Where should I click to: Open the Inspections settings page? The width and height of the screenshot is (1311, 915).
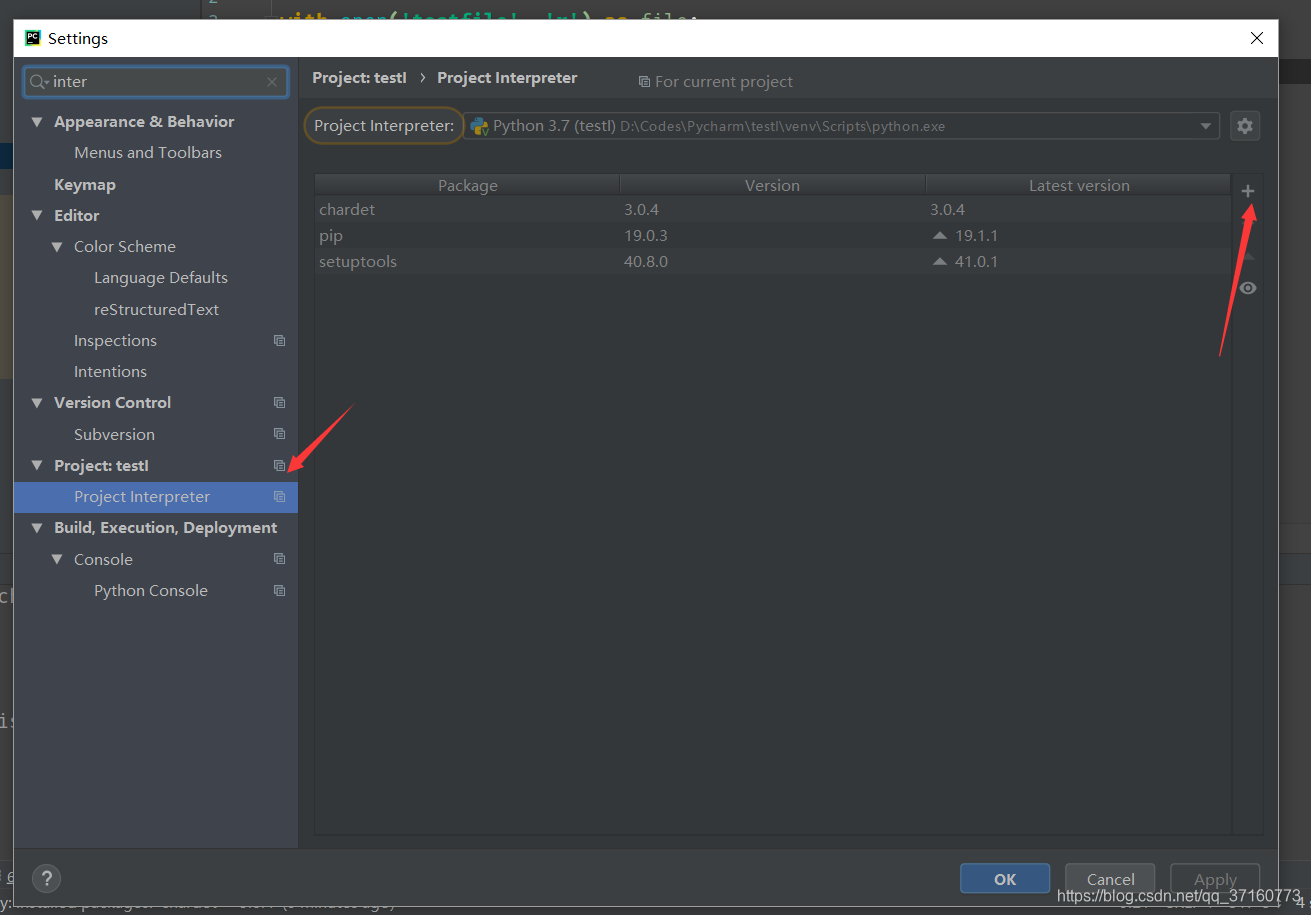pos(115,340)
